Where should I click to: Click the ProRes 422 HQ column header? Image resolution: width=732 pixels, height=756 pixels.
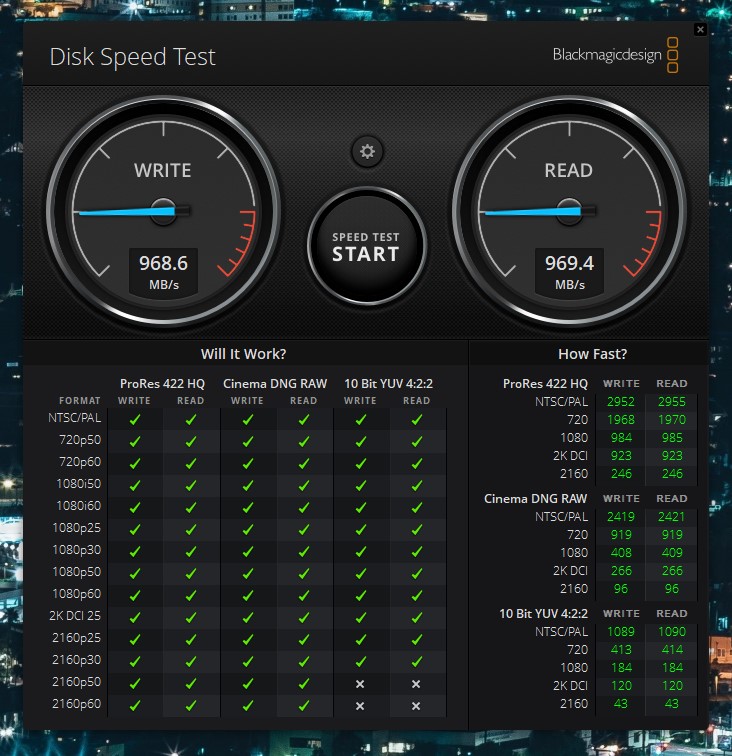pos(163,384)
